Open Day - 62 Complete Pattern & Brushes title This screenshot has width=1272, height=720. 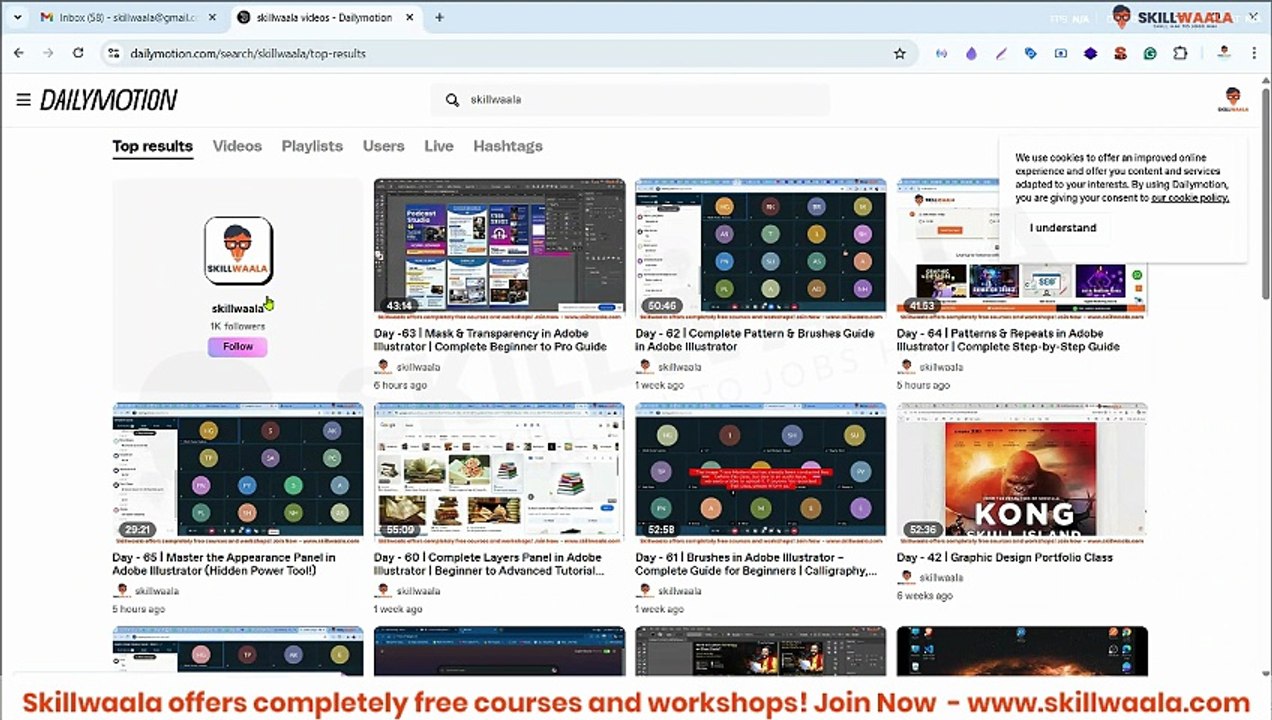(x=755, y=340)
